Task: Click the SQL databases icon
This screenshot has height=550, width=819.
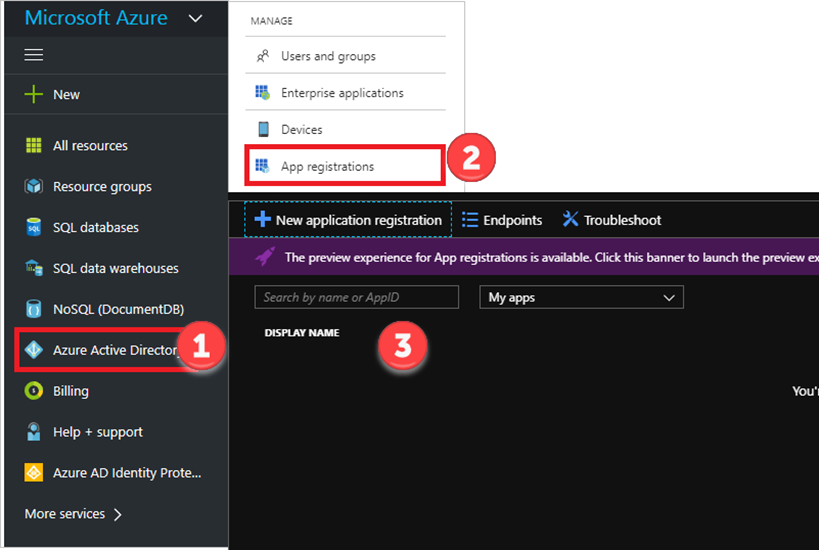Action: pos(33,227)
